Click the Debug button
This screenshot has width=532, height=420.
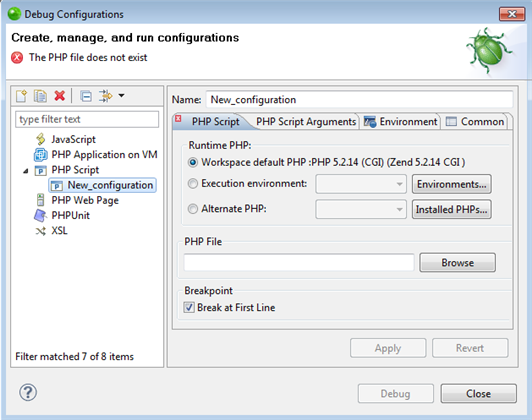pyautogui.click(x=395, y=394)
